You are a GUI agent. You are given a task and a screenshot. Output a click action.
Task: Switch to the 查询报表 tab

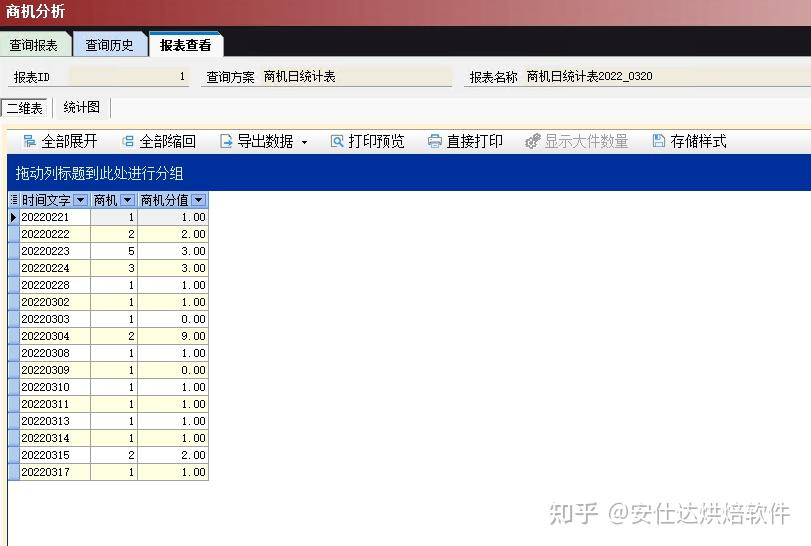tap(34, 46)
